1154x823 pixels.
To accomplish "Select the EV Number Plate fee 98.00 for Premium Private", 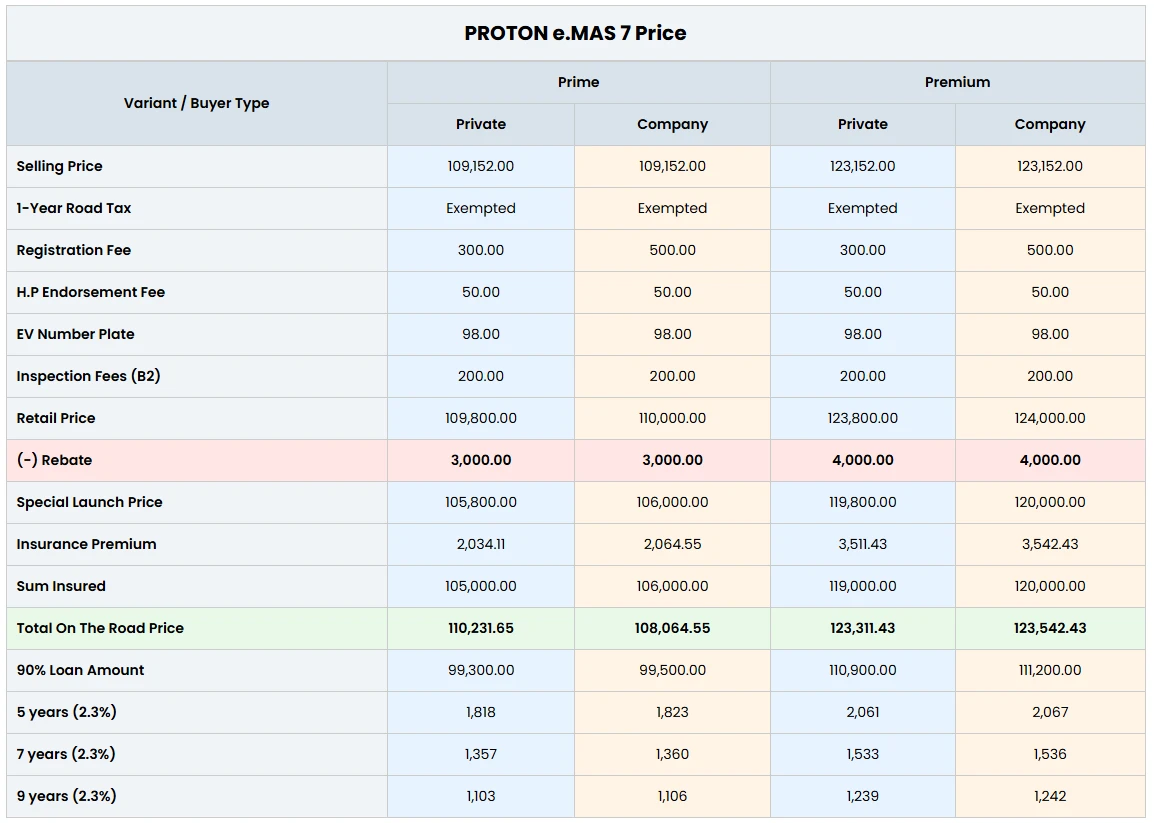I will click(x=862, y=334).
